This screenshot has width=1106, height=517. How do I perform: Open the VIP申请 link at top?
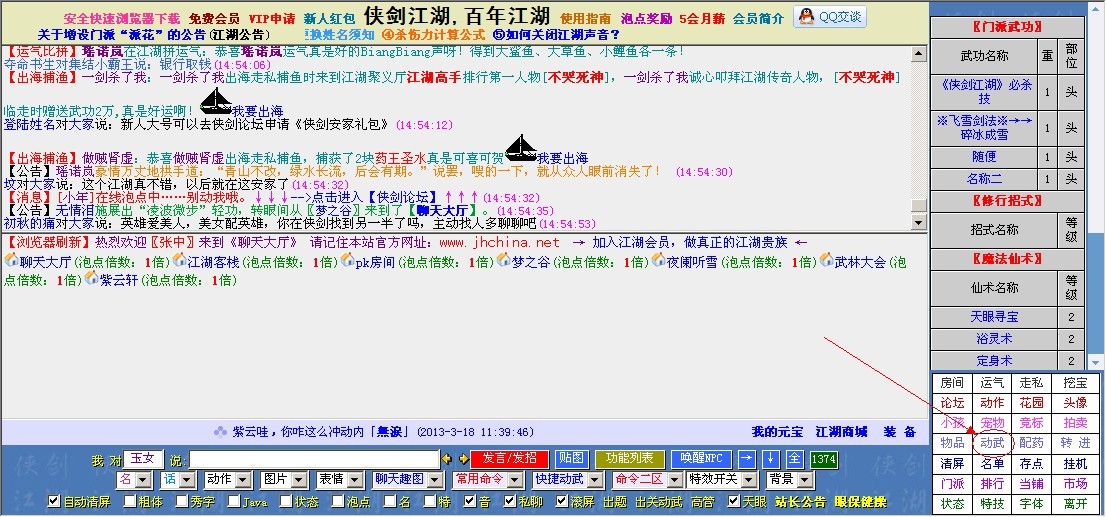click(x=272, y=19)
